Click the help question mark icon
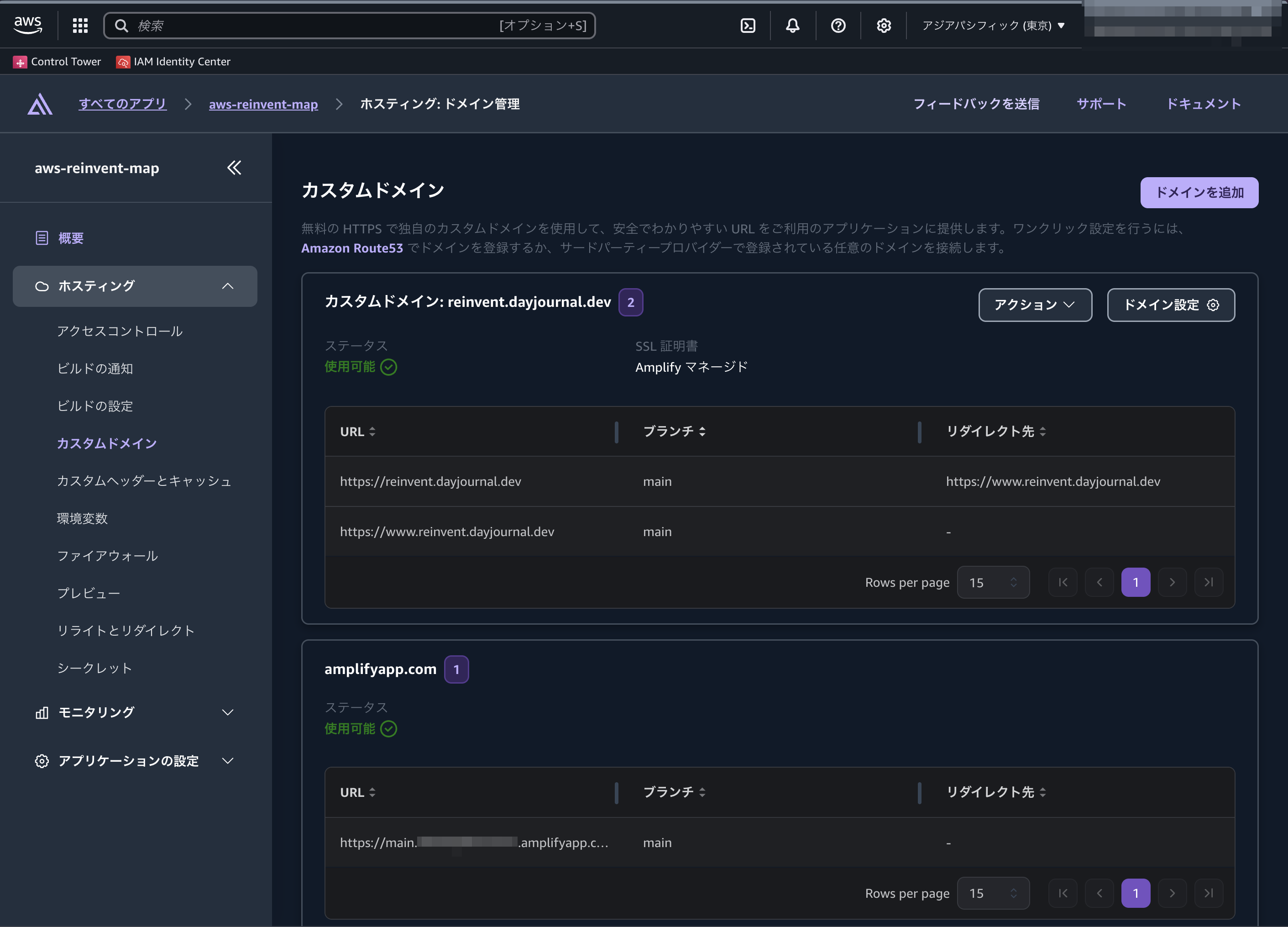Screen dimensions: 1288x927 click(x=838, y=26)
